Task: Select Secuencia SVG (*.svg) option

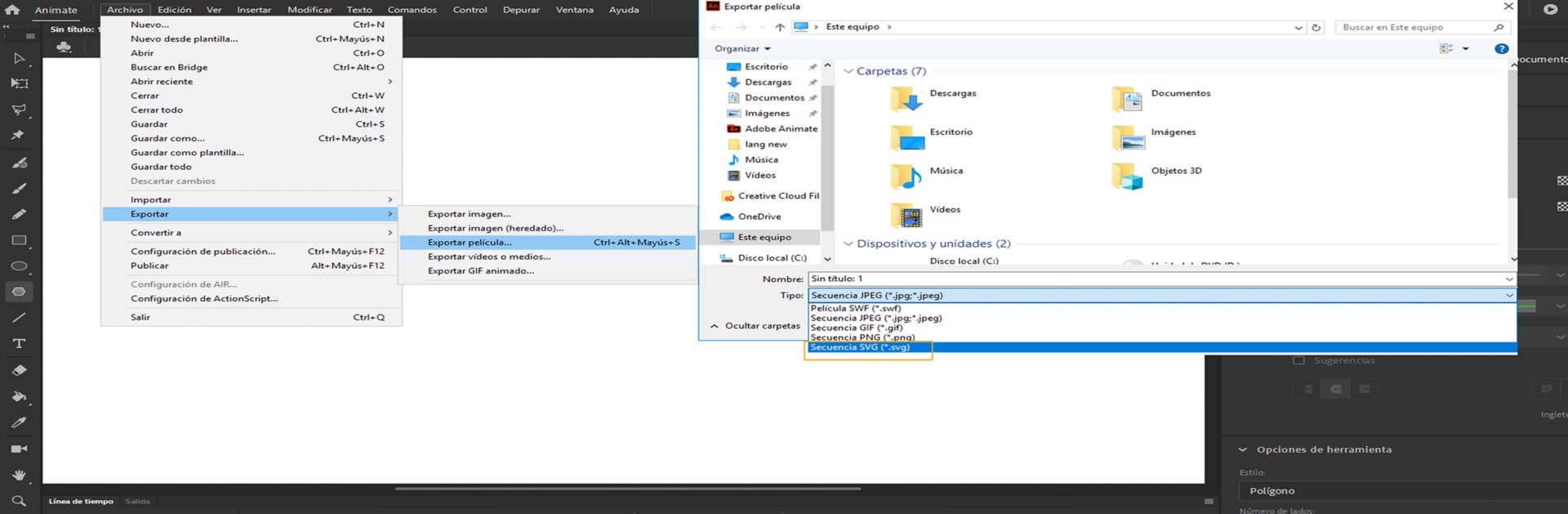Action: [1162, 347]
